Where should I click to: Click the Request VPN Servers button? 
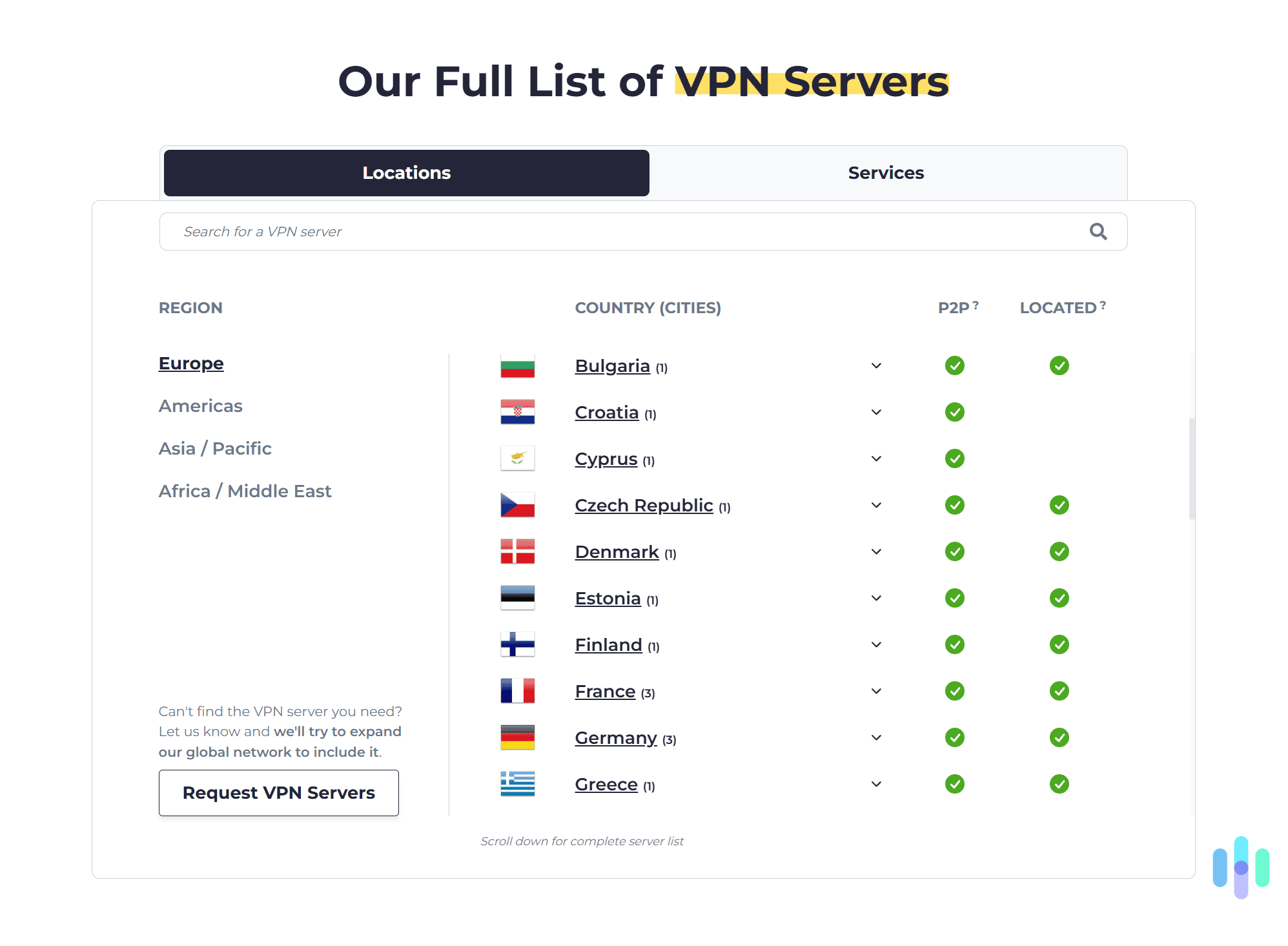(x=278, y=792)
